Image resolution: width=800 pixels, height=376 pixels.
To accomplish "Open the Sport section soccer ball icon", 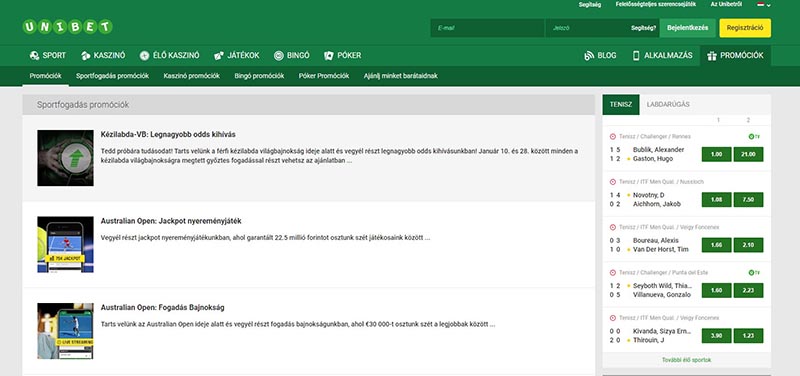I will point(34,56).
